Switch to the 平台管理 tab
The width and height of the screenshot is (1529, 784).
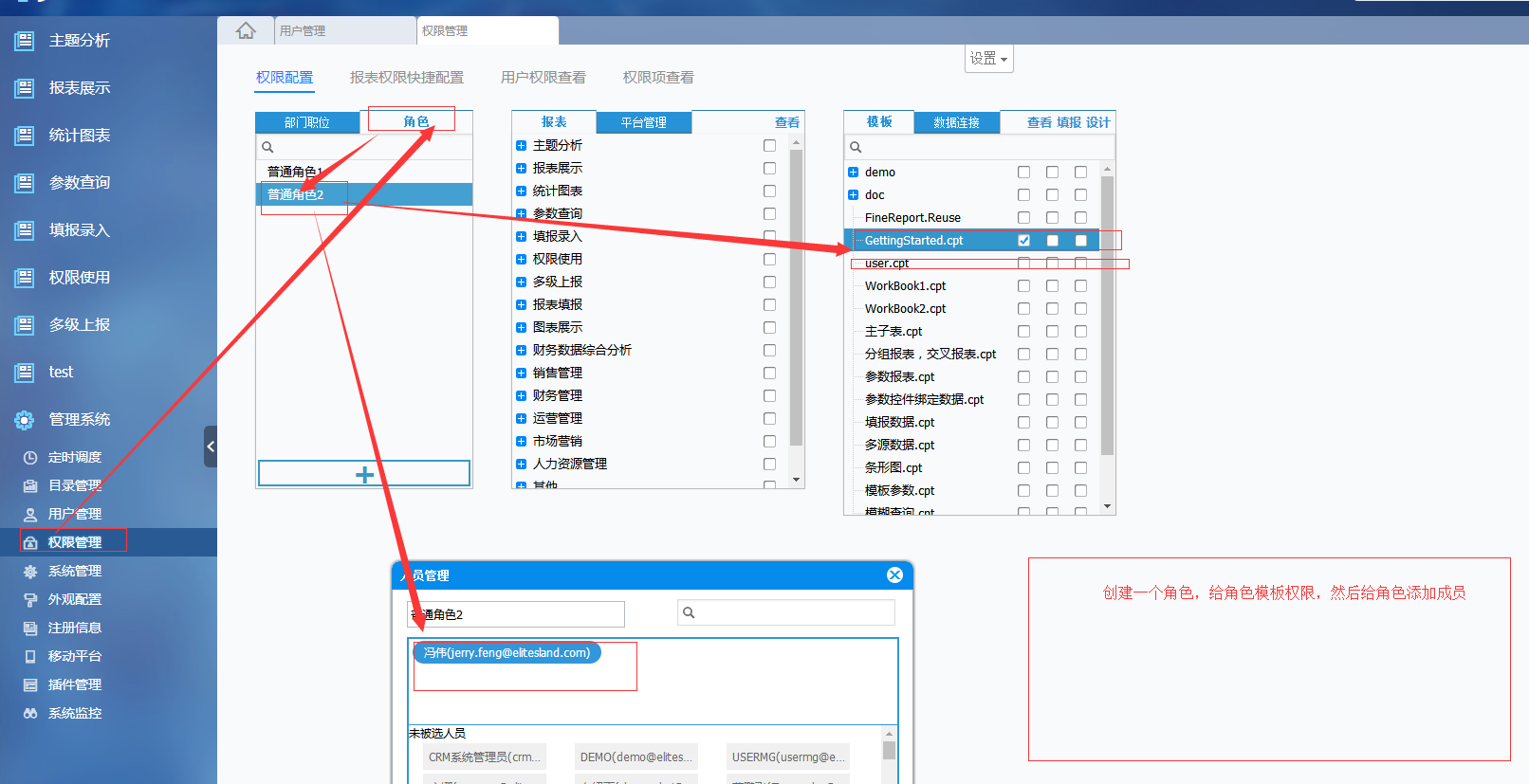click(x=644, y=122)
